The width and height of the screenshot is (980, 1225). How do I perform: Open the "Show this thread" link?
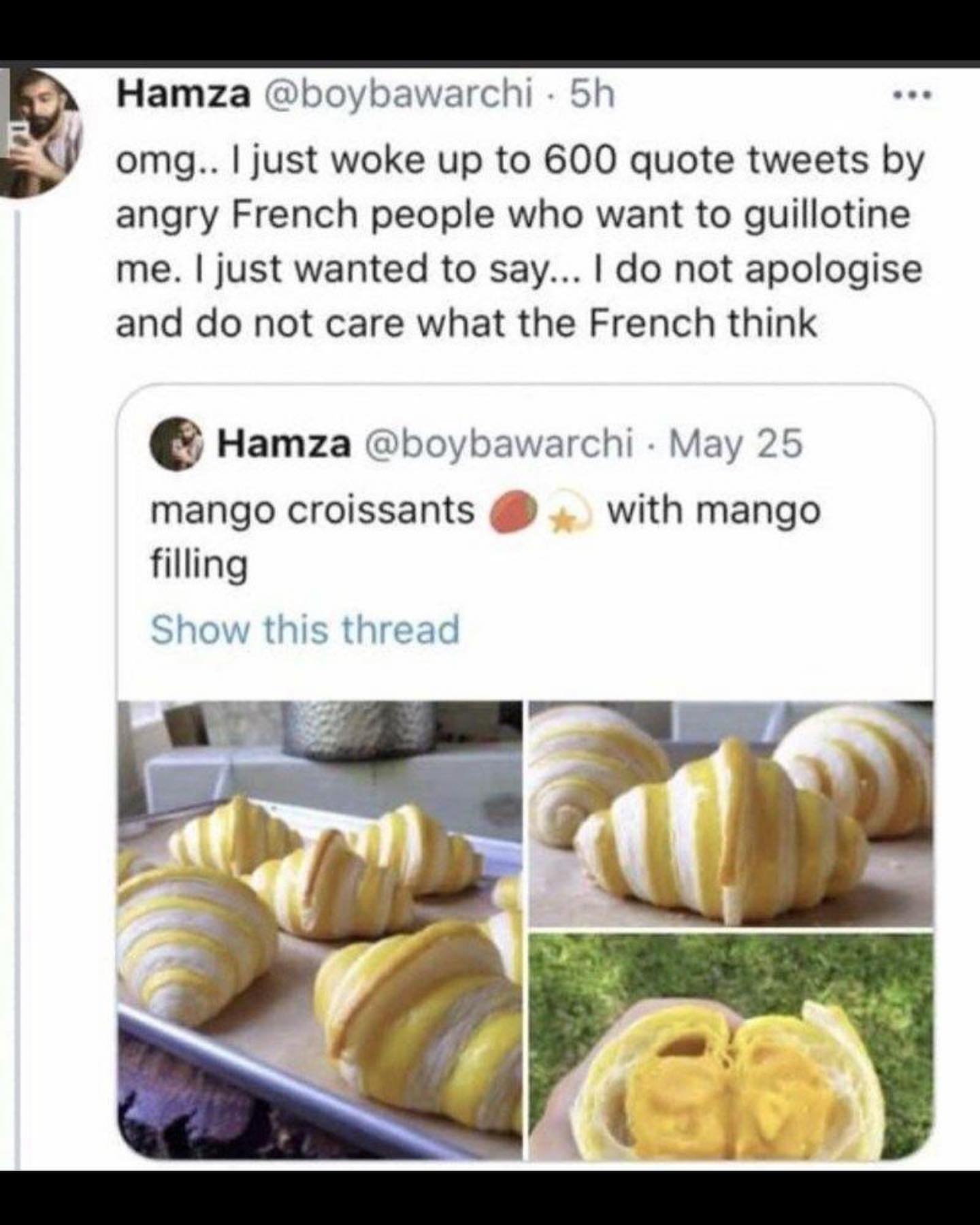[305, 629]
